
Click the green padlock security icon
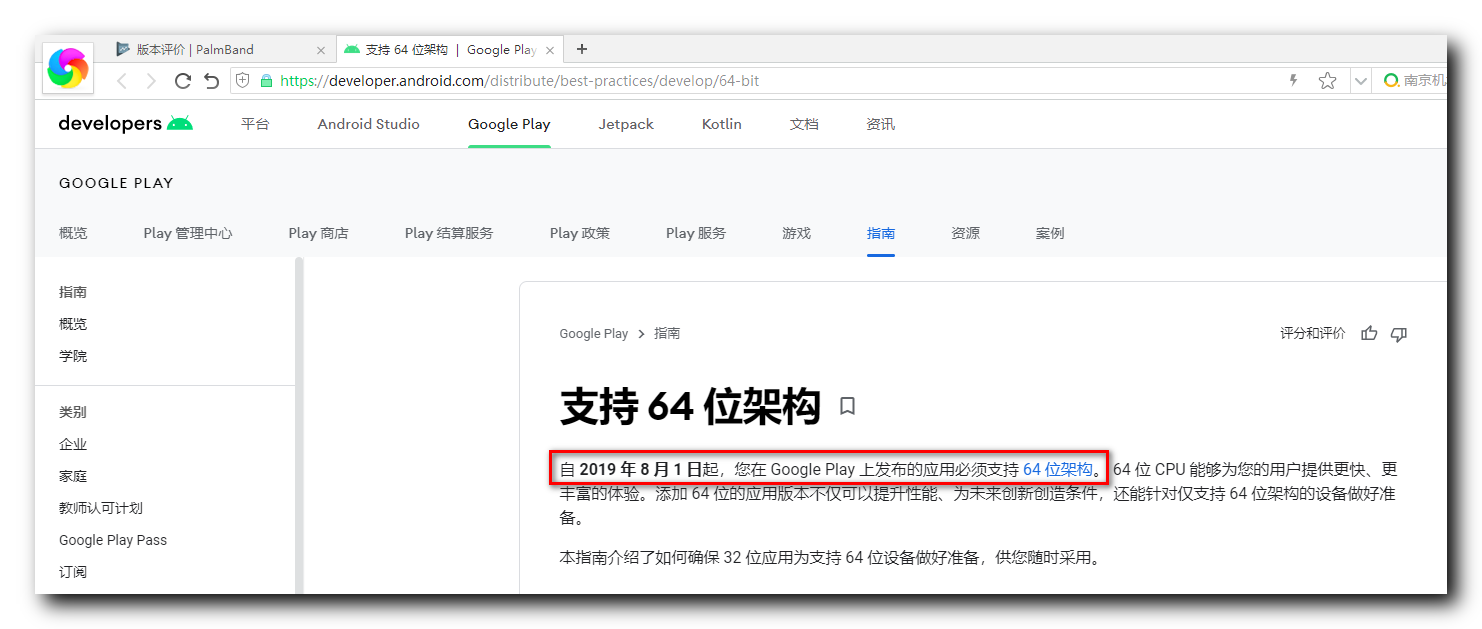[x=265, y=80]
